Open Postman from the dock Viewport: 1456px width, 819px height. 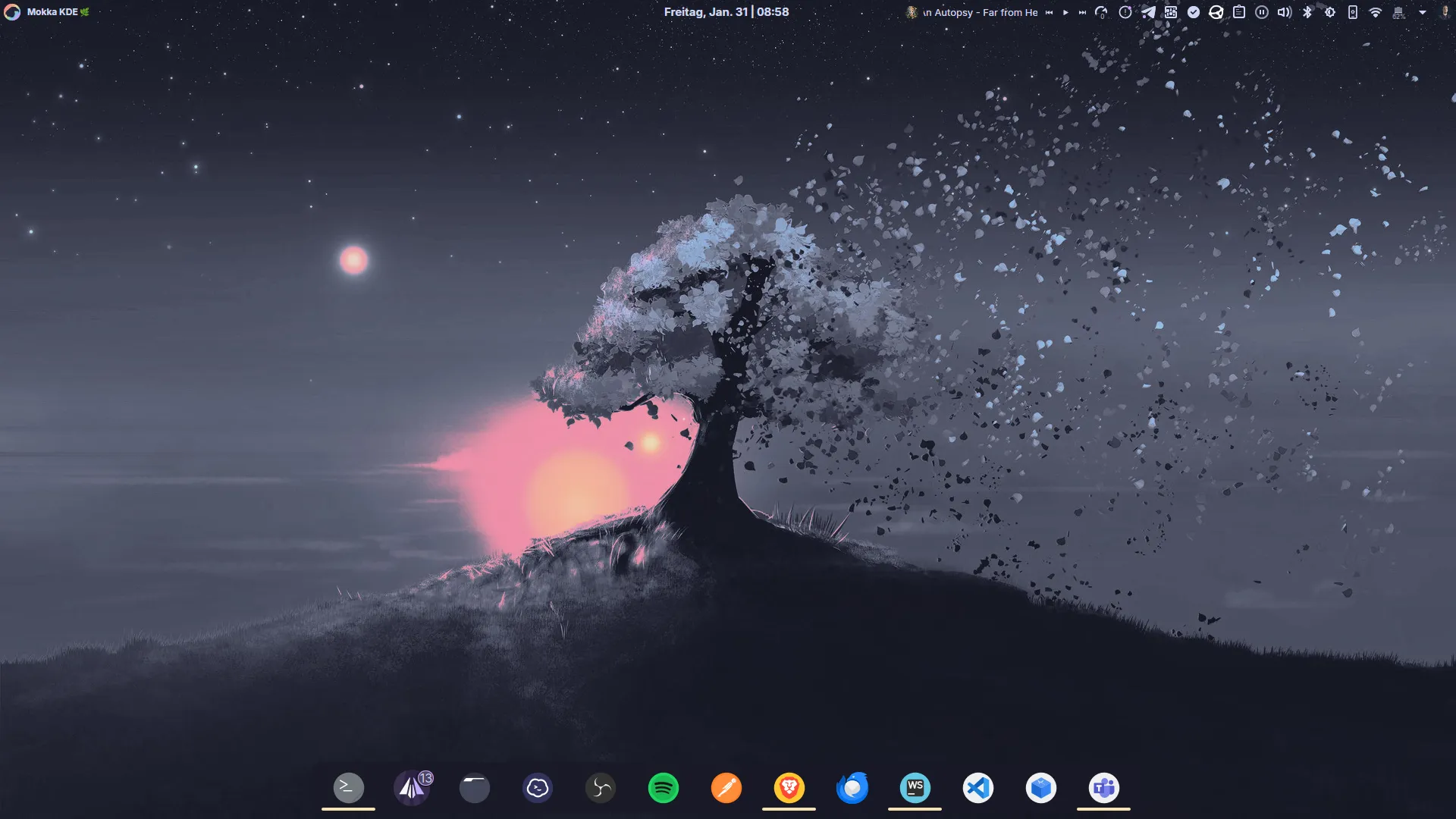(726, 788)
